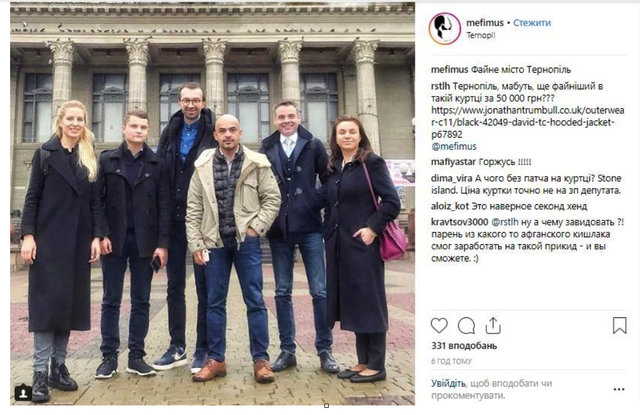This screenshot has width=640, height=415.
Task: Open @rstlh mention in kravtsov3000 comment
Action: 505,222
